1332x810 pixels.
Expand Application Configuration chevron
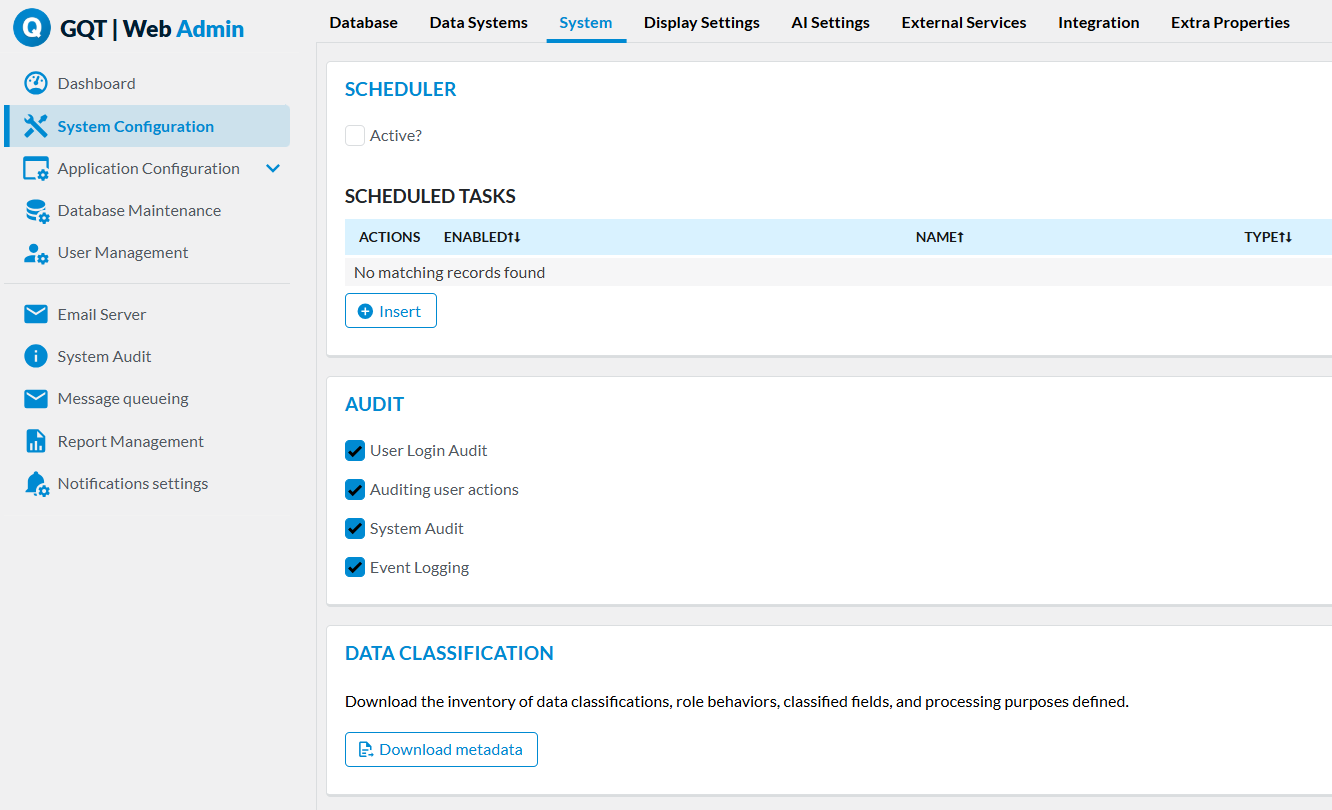coord(273,169)
